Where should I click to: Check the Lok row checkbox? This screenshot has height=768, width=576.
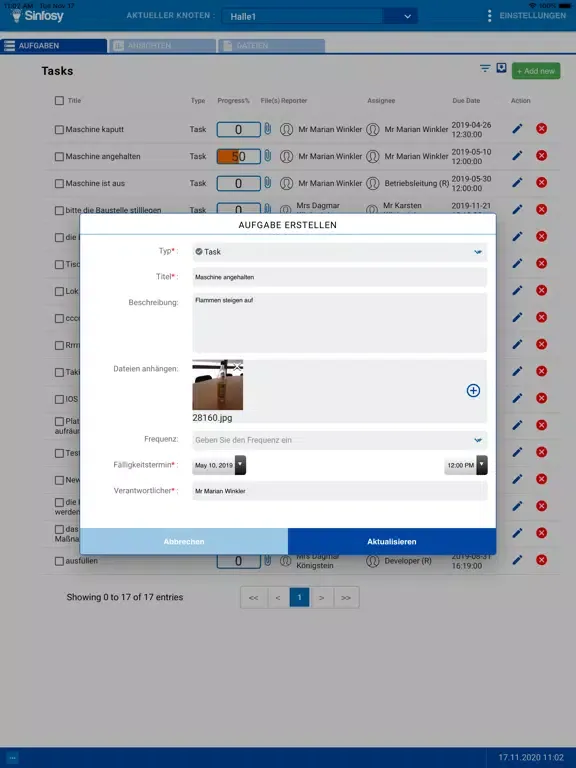[x=59, y=291]
